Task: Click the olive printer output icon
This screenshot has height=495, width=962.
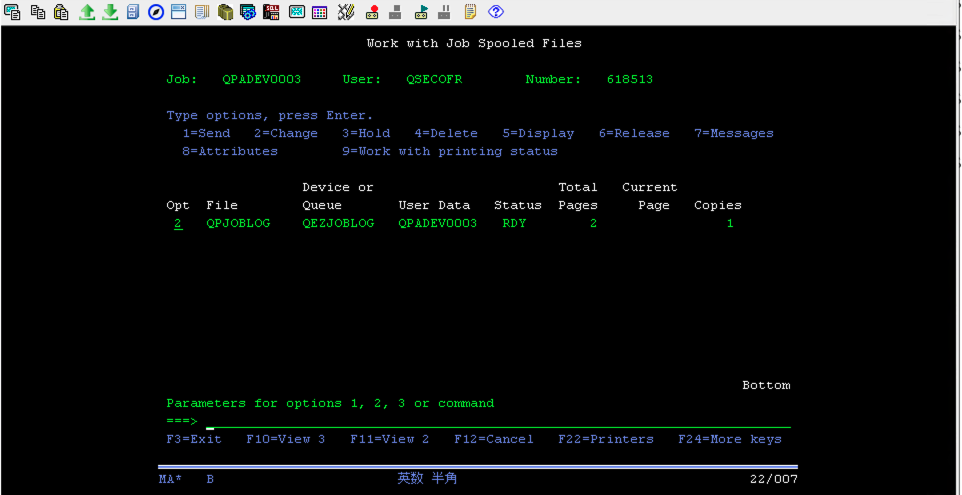Action: 225,11
